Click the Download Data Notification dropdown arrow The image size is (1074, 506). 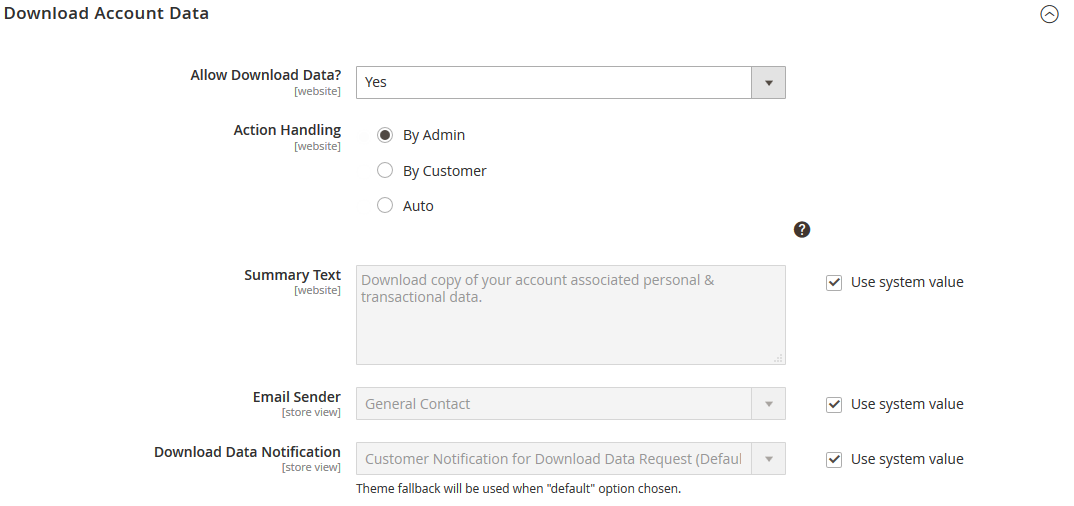pyautogui.click(x=768, y=459)
